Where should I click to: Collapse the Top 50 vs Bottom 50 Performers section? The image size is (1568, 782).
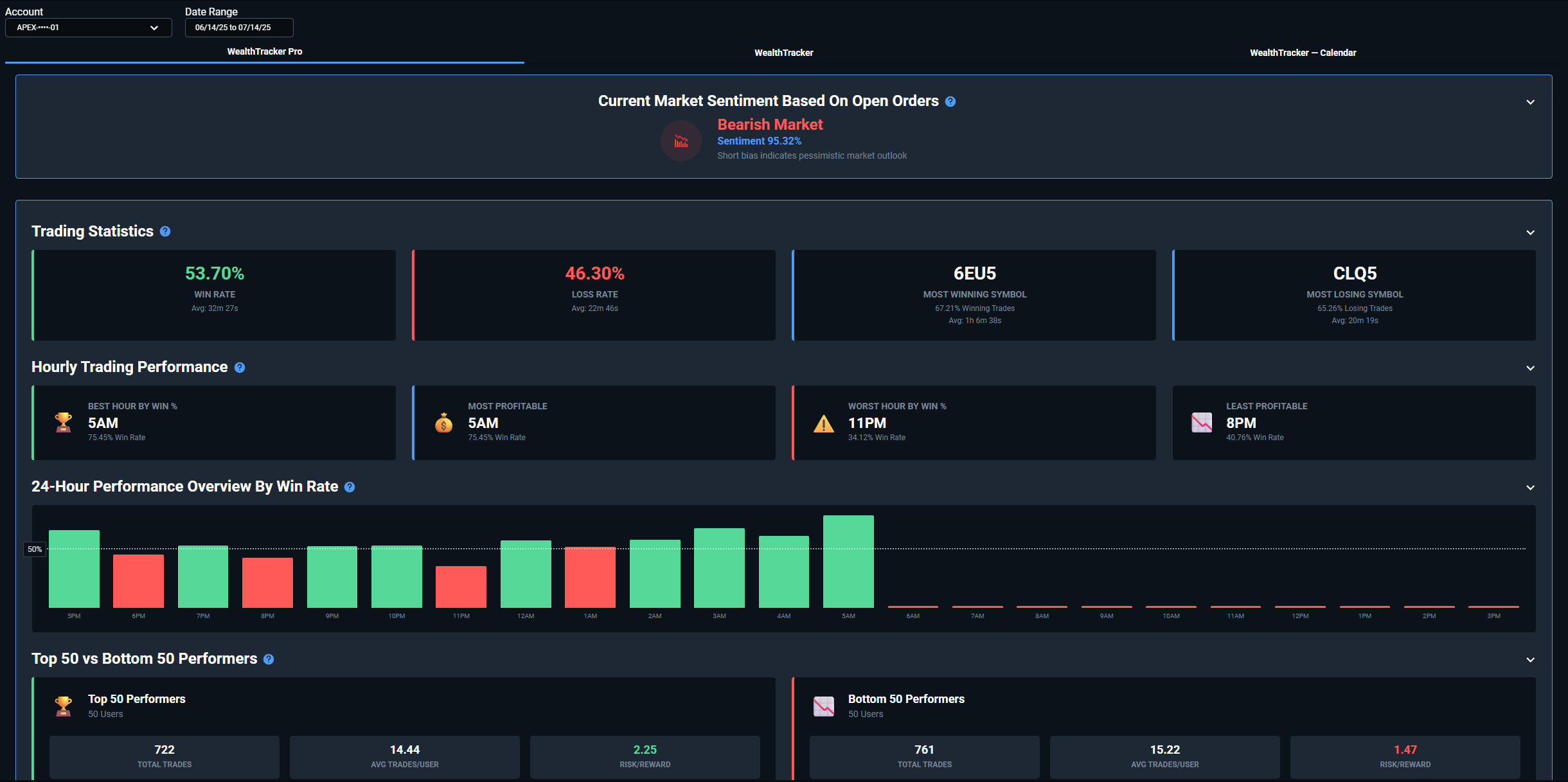point(1531,660)
